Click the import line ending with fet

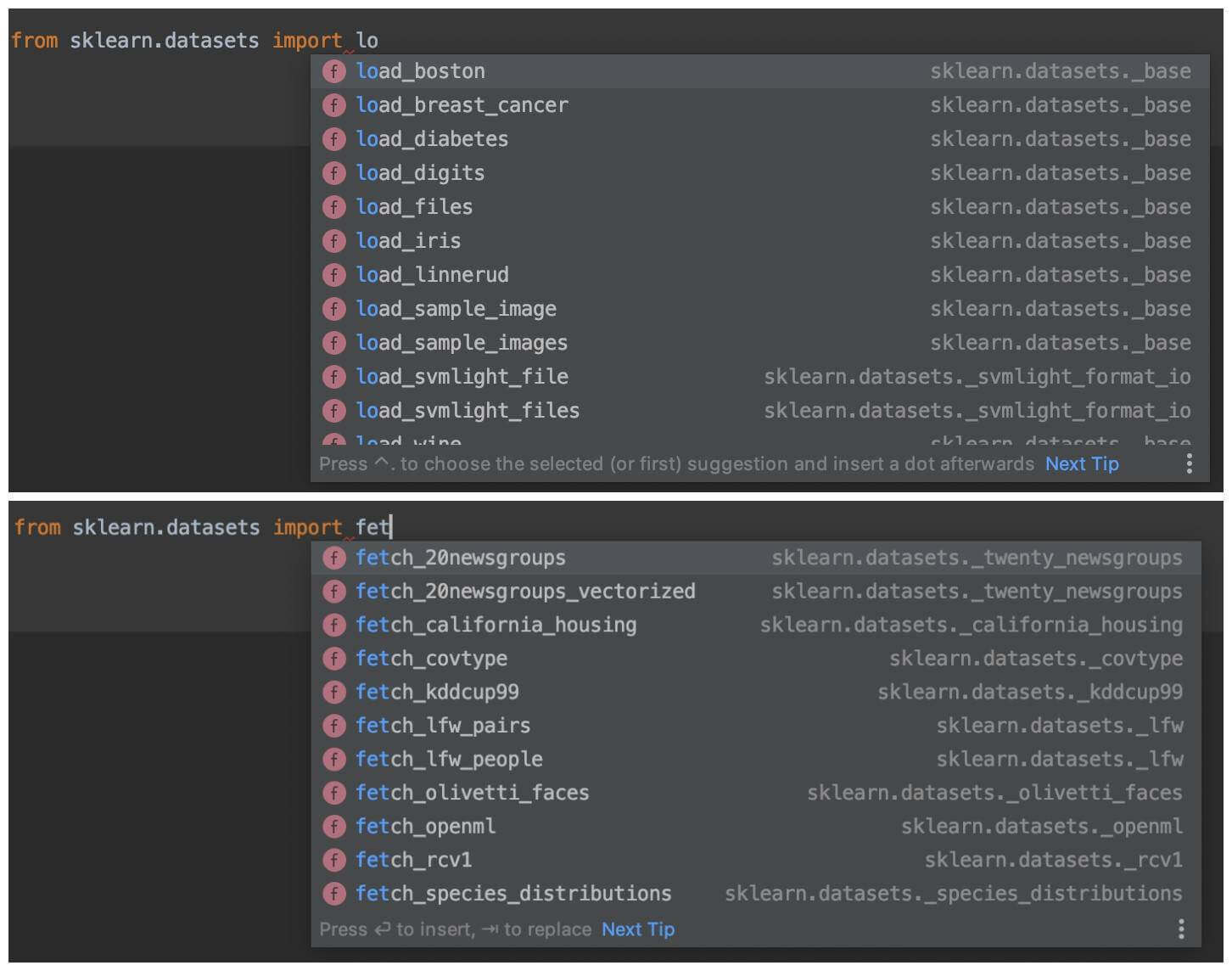tap(202, 526)
